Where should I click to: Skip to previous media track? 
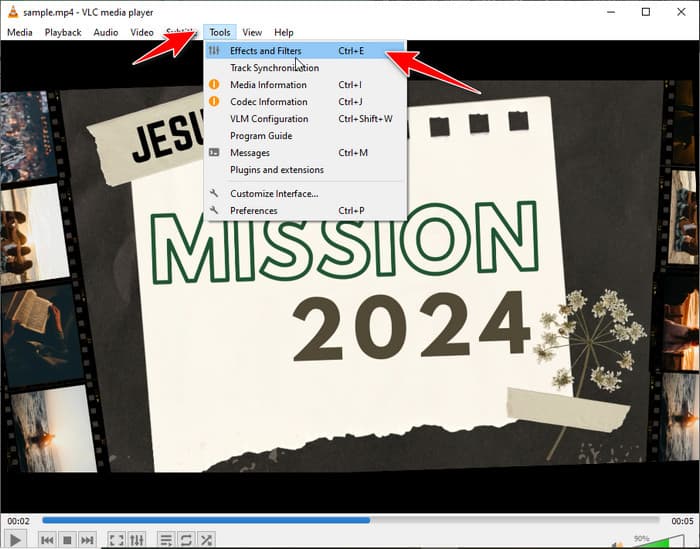coord(47,540)
